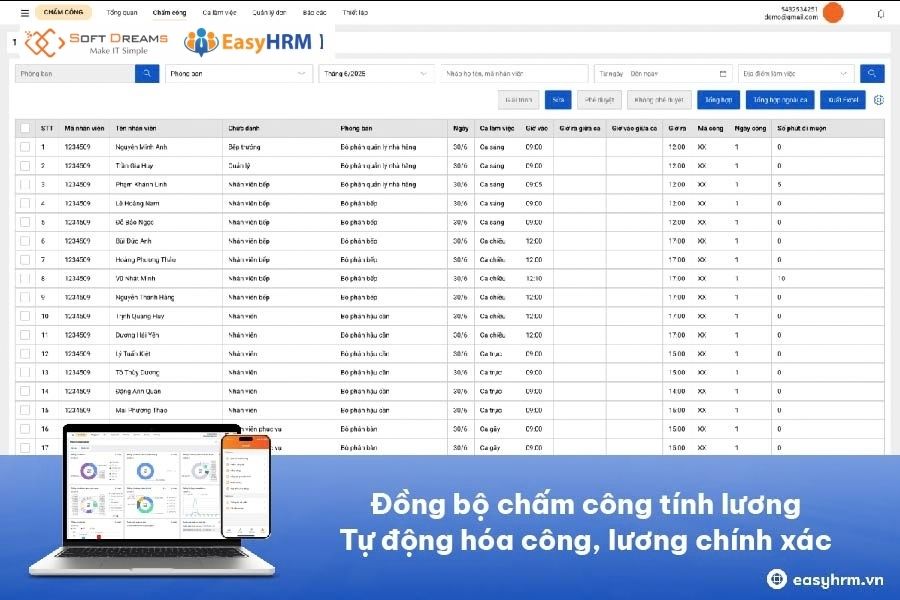Click the employee name or code search field

click(514, 73)
